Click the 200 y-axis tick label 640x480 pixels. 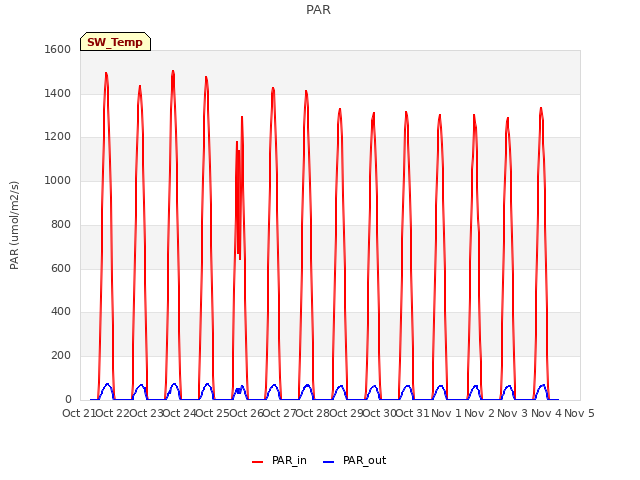click(x=61, y=356)
